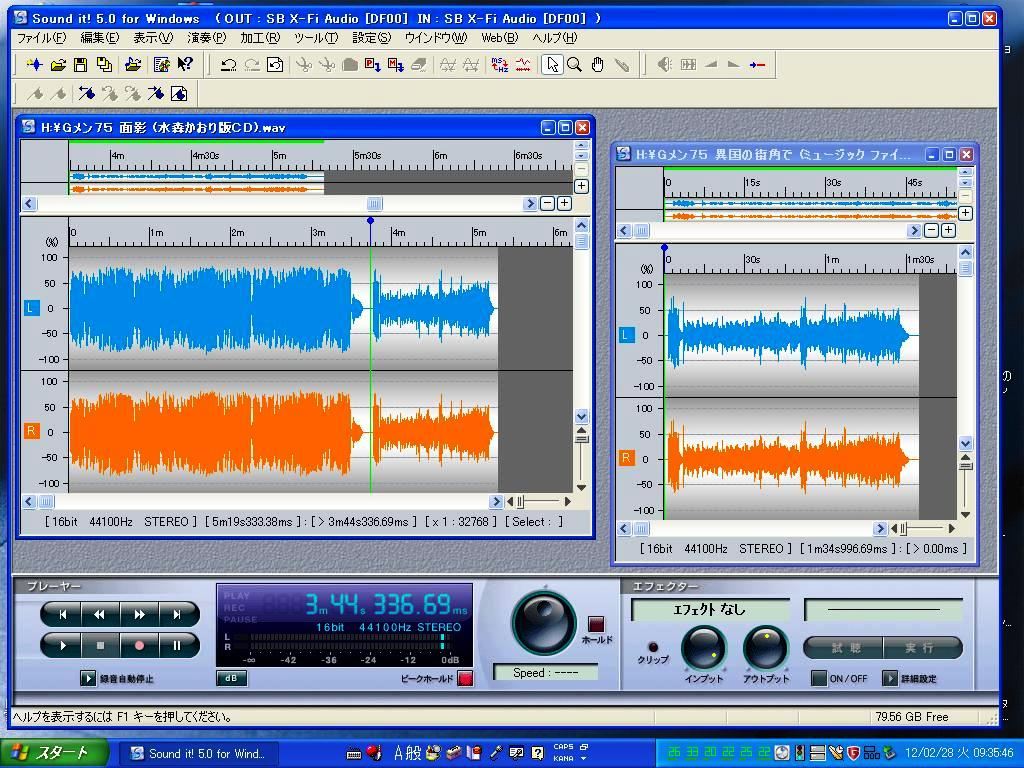Click the playhead marker above waveform
The width and height of the screenshot is (1024, 768).
tap(370, 221)
